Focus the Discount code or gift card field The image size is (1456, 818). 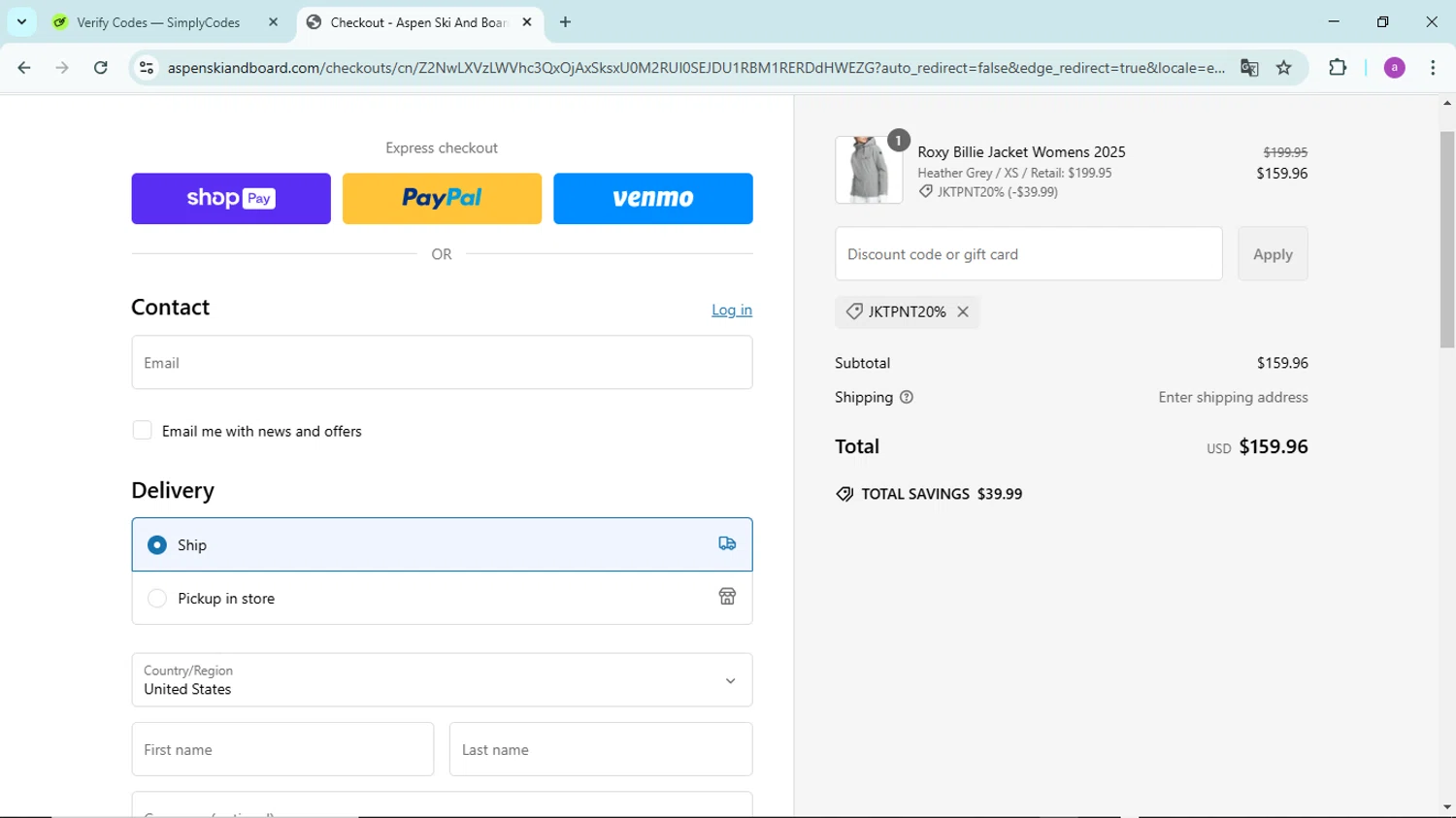[1029, 254]
